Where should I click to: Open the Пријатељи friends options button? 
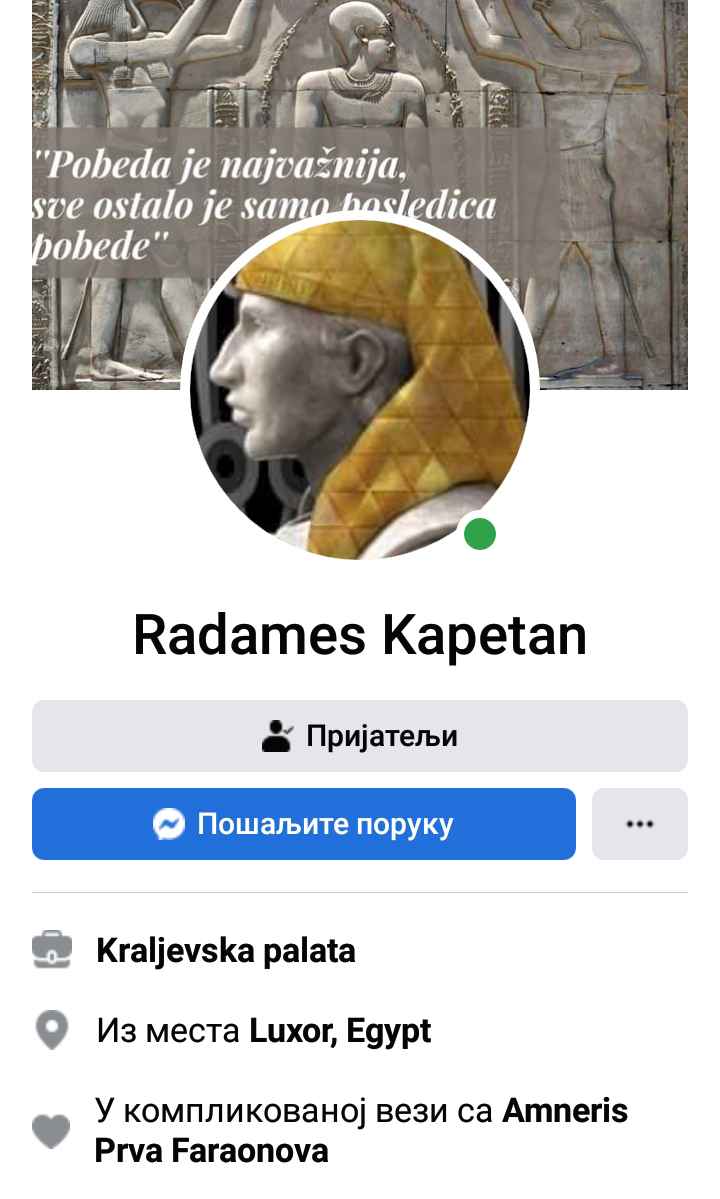point(360,736)
